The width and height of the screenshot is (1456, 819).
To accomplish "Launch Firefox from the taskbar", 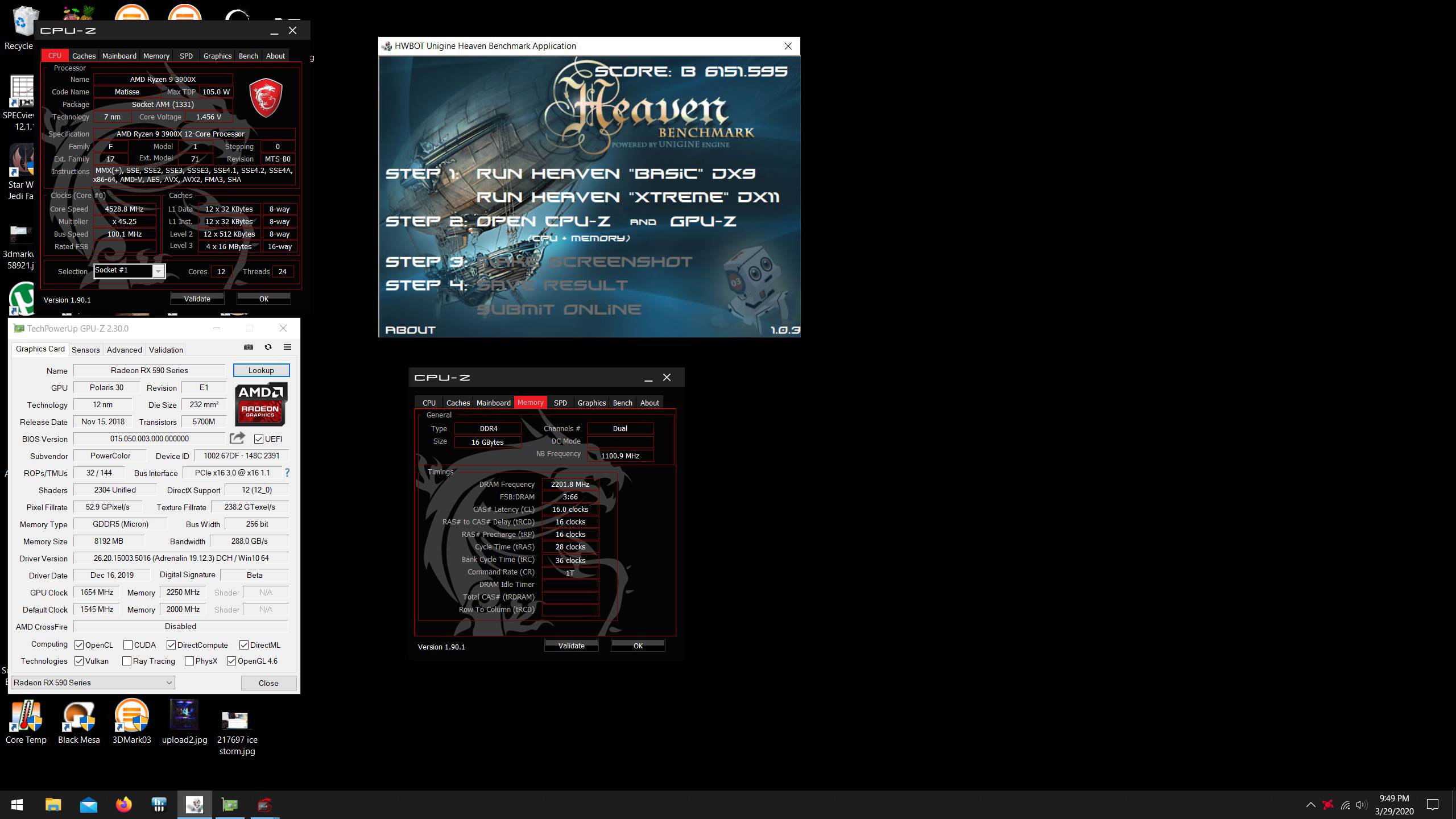I will click(124, 805).
